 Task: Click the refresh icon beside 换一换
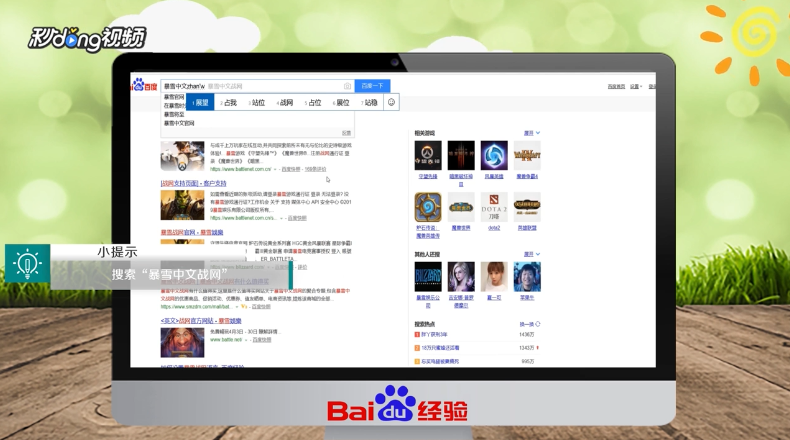[x=538, y=324]
